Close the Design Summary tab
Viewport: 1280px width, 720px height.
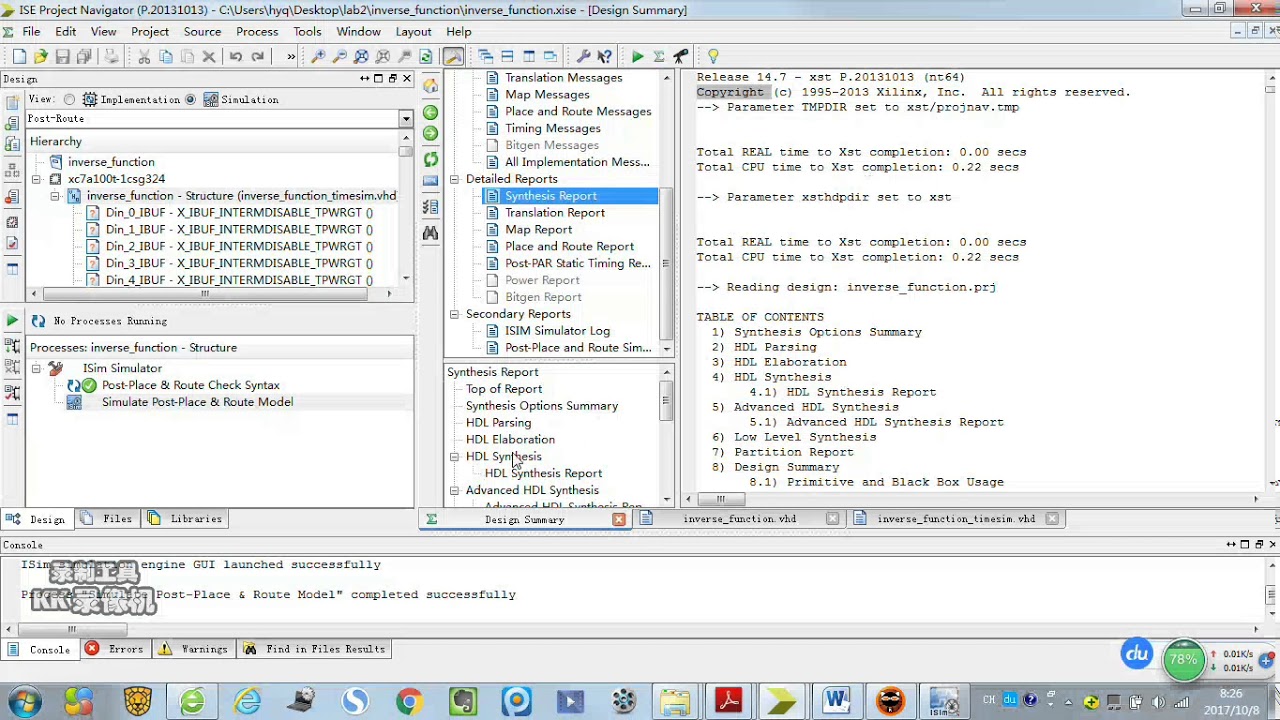tap(619, 519)
